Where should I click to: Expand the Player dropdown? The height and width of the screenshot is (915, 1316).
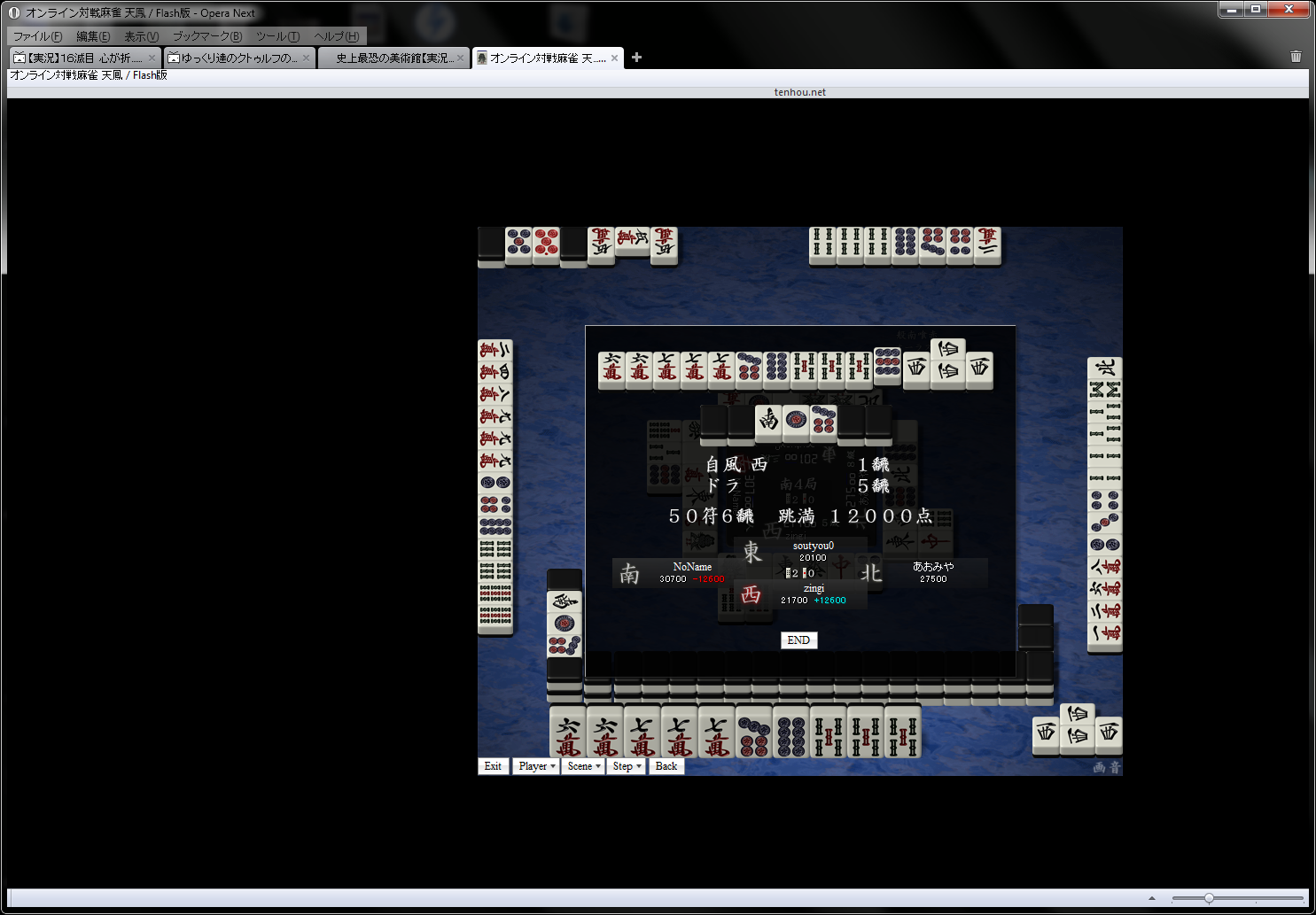536,766
